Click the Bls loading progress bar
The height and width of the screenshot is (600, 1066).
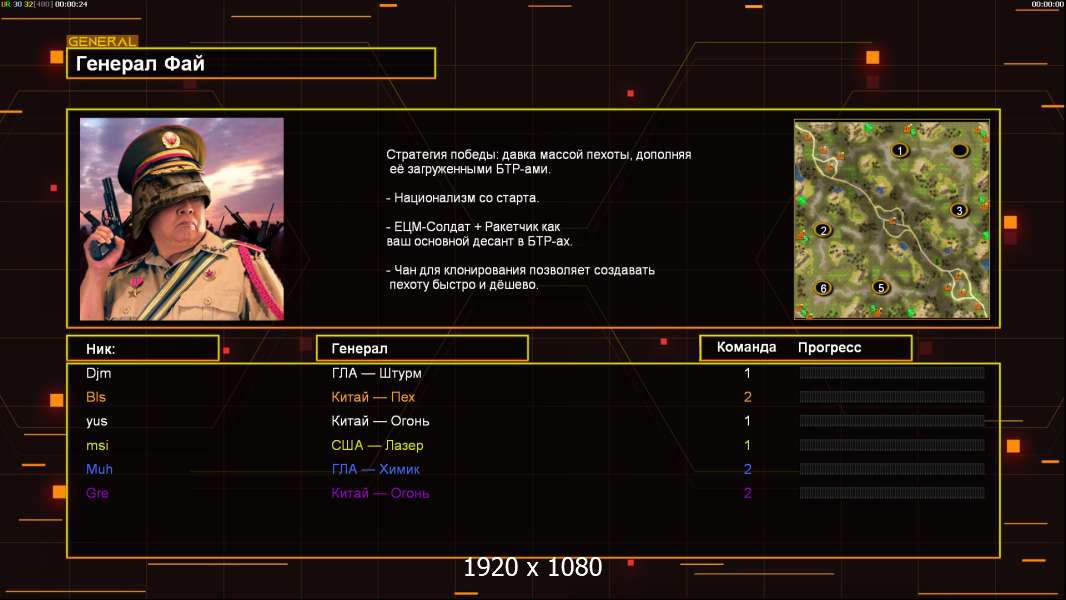[x=892, y=396]
